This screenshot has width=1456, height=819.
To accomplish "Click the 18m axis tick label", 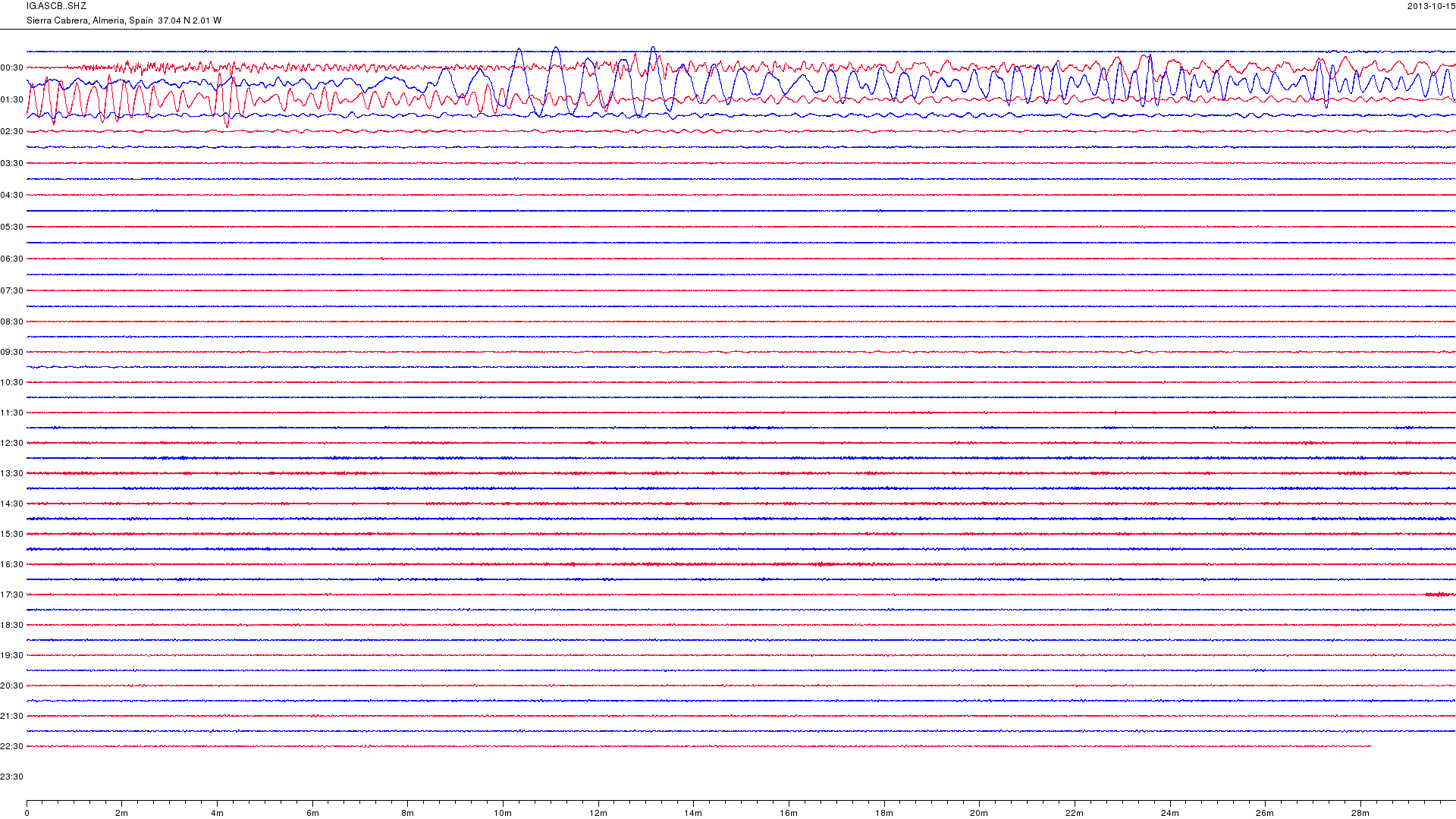I will click(x=884, y=813).
